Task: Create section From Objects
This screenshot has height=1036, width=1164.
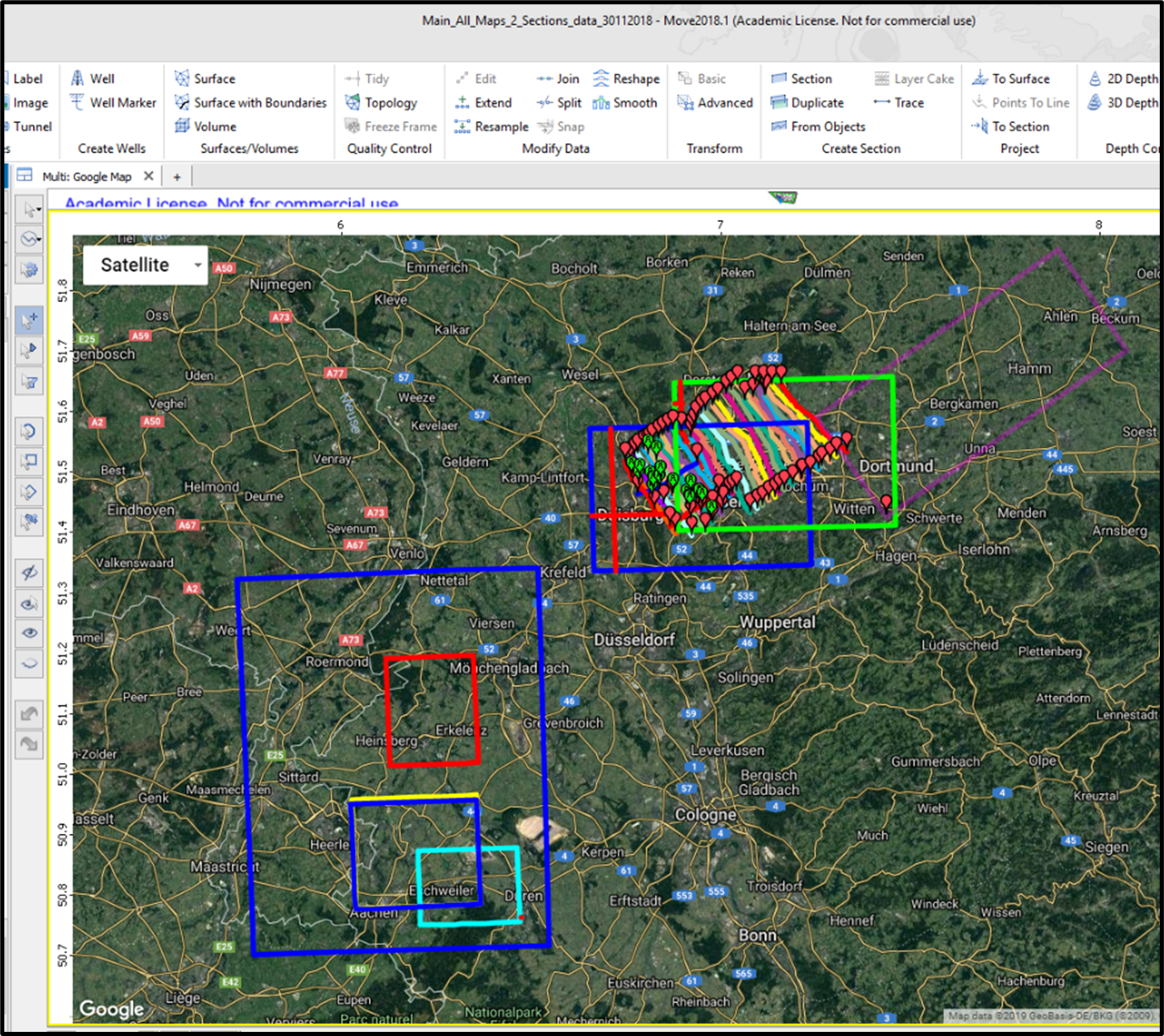Action: (818, 127)
